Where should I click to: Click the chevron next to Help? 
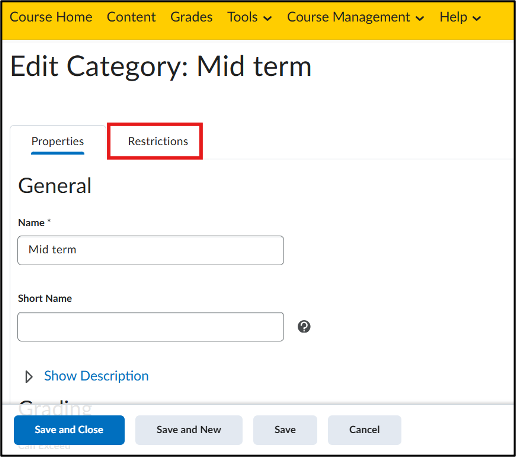[477, 18]
